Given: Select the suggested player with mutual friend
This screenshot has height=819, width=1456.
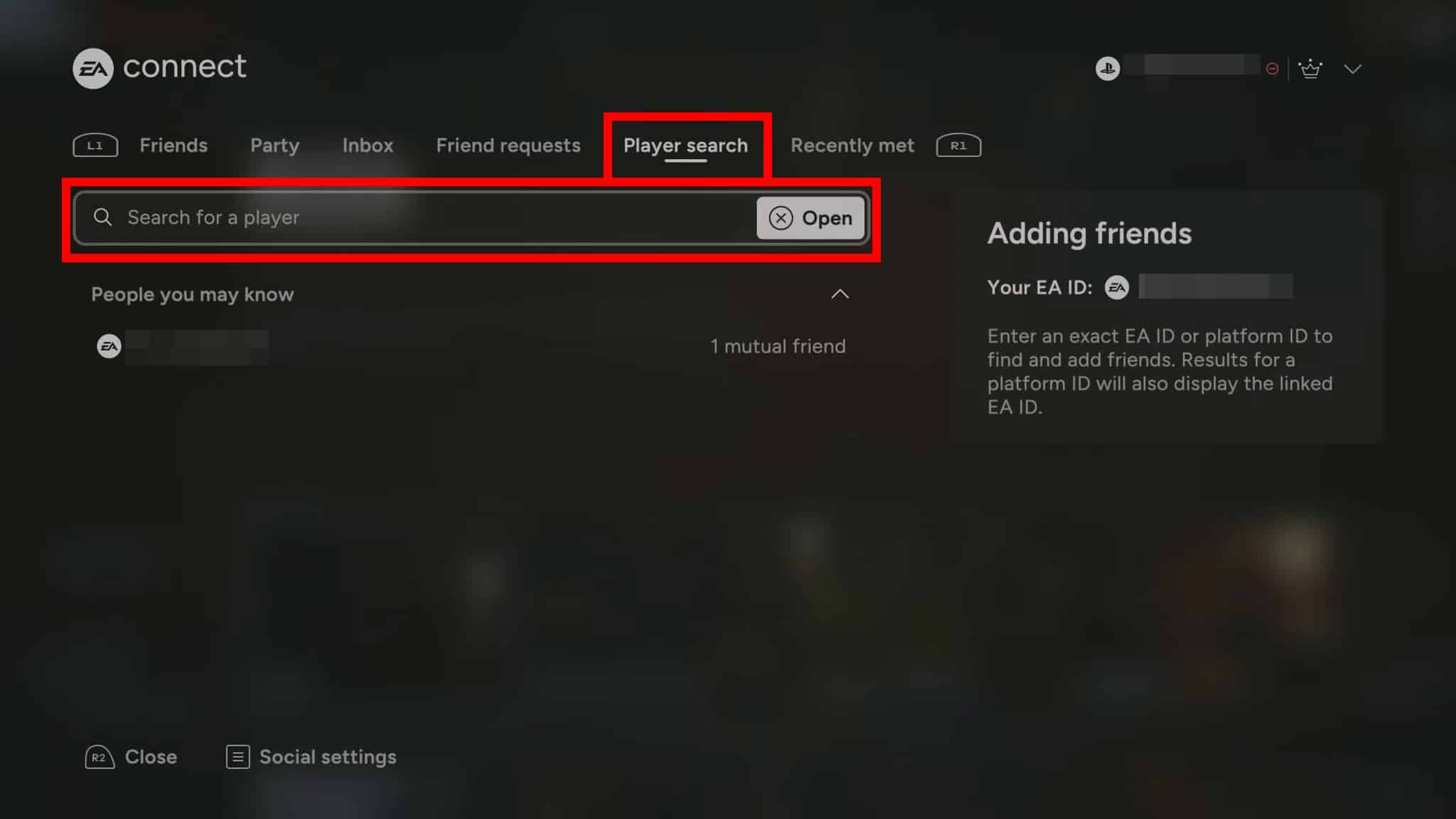Looking at the screenshot, I should click(x=471, y=346).
